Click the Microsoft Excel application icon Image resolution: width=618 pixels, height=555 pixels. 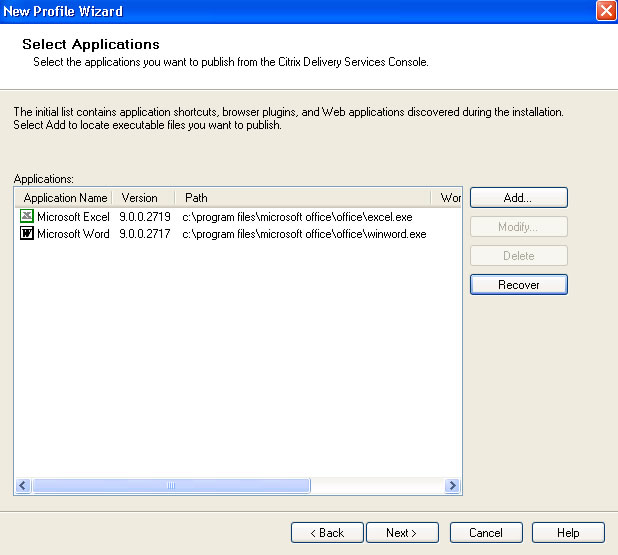[x=27, y=216]
